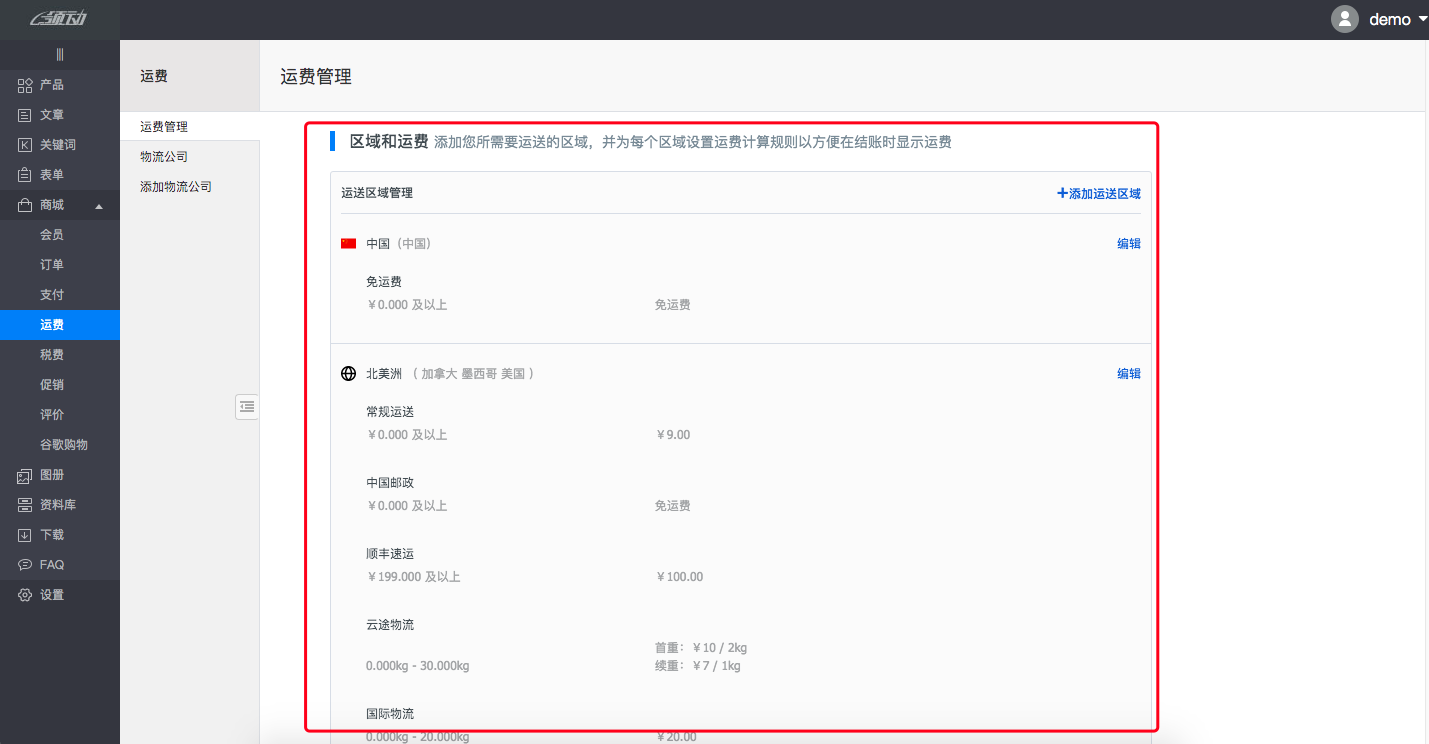Open 谷歌购物 menu item
Screen dimensions: 1429x744
click(x=64, y=445)
